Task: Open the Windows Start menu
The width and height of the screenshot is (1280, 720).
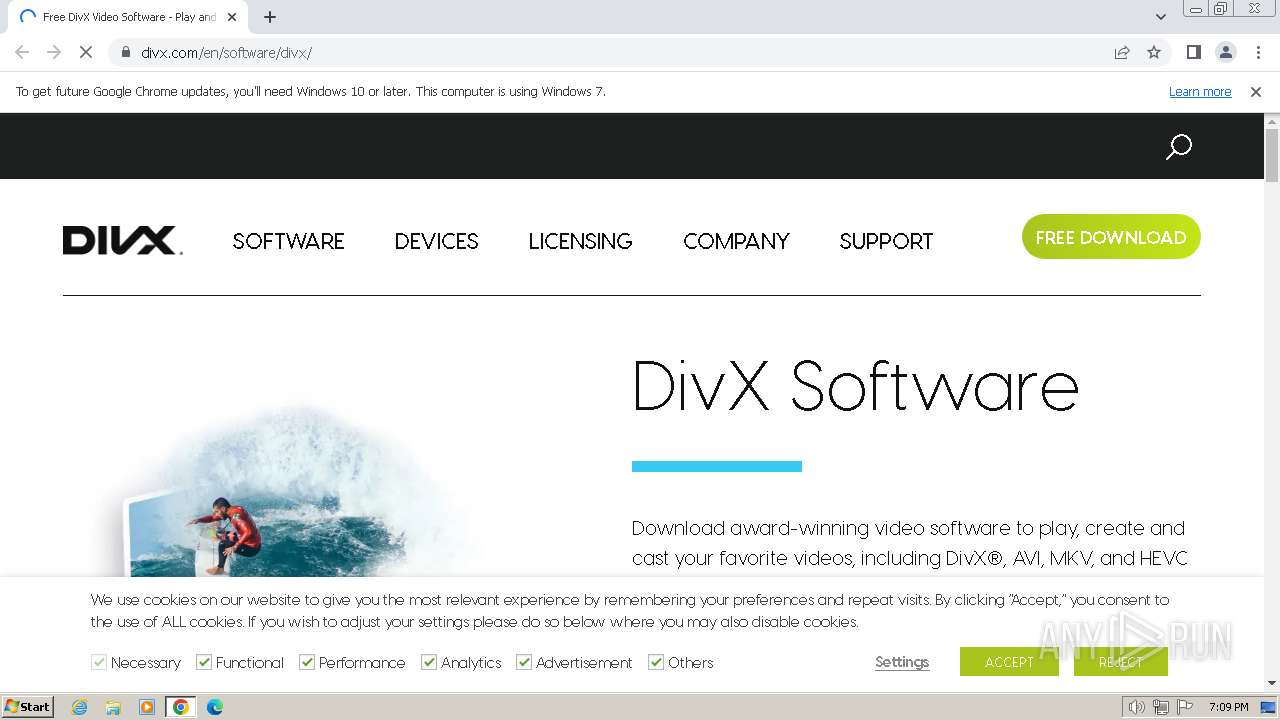Action: [27, 707]
